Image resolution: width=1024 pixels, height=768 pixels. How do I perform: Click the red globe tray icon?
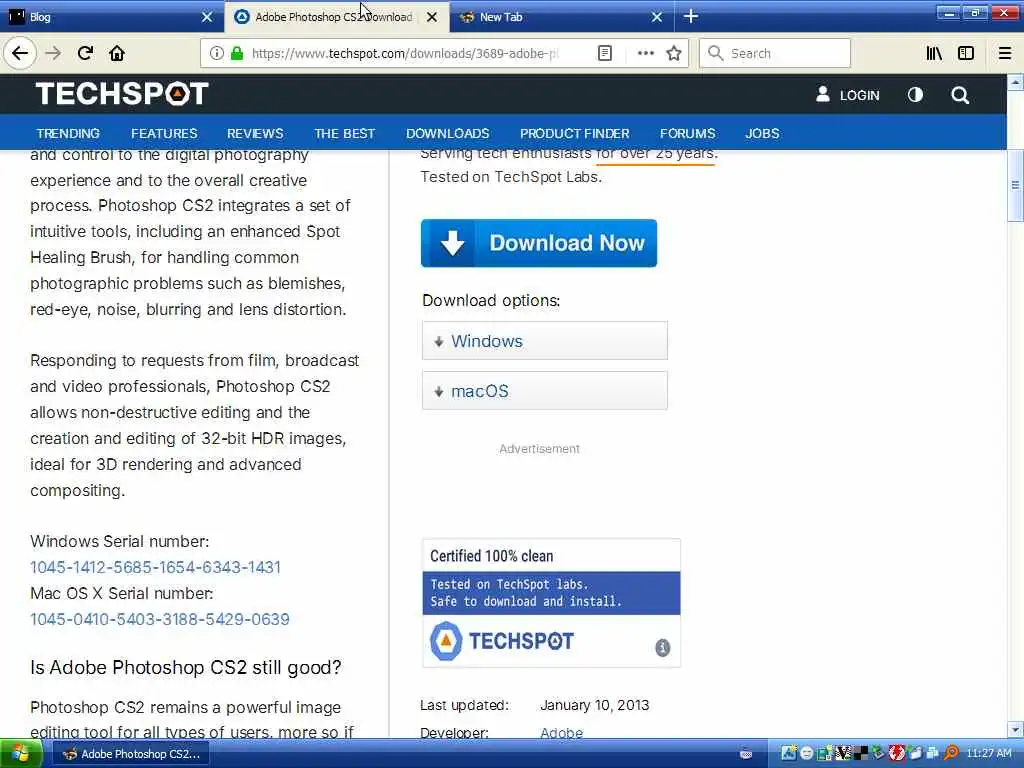(x=897, y=754)
